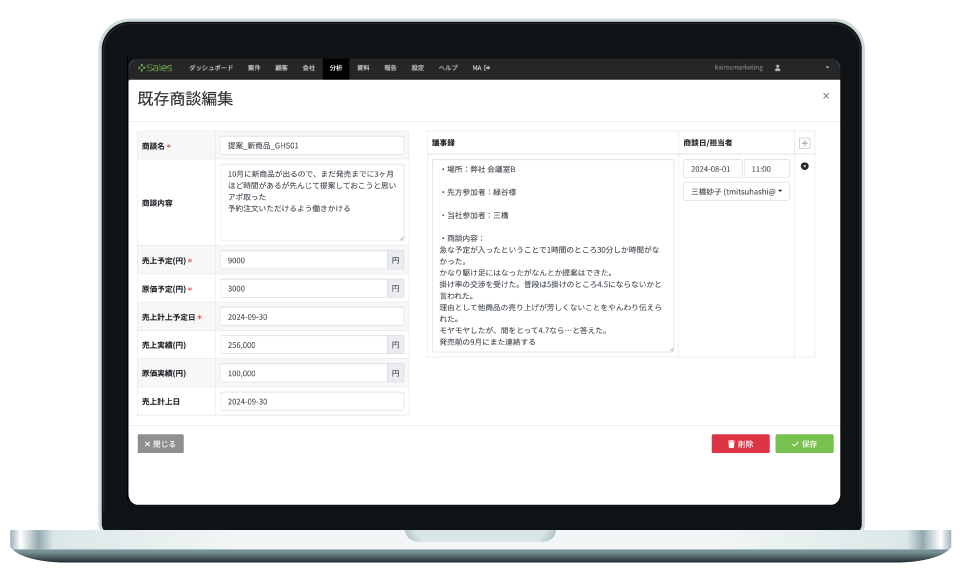Click the gray 閉じる button
The image size is (960, 576).
(160, 444)
